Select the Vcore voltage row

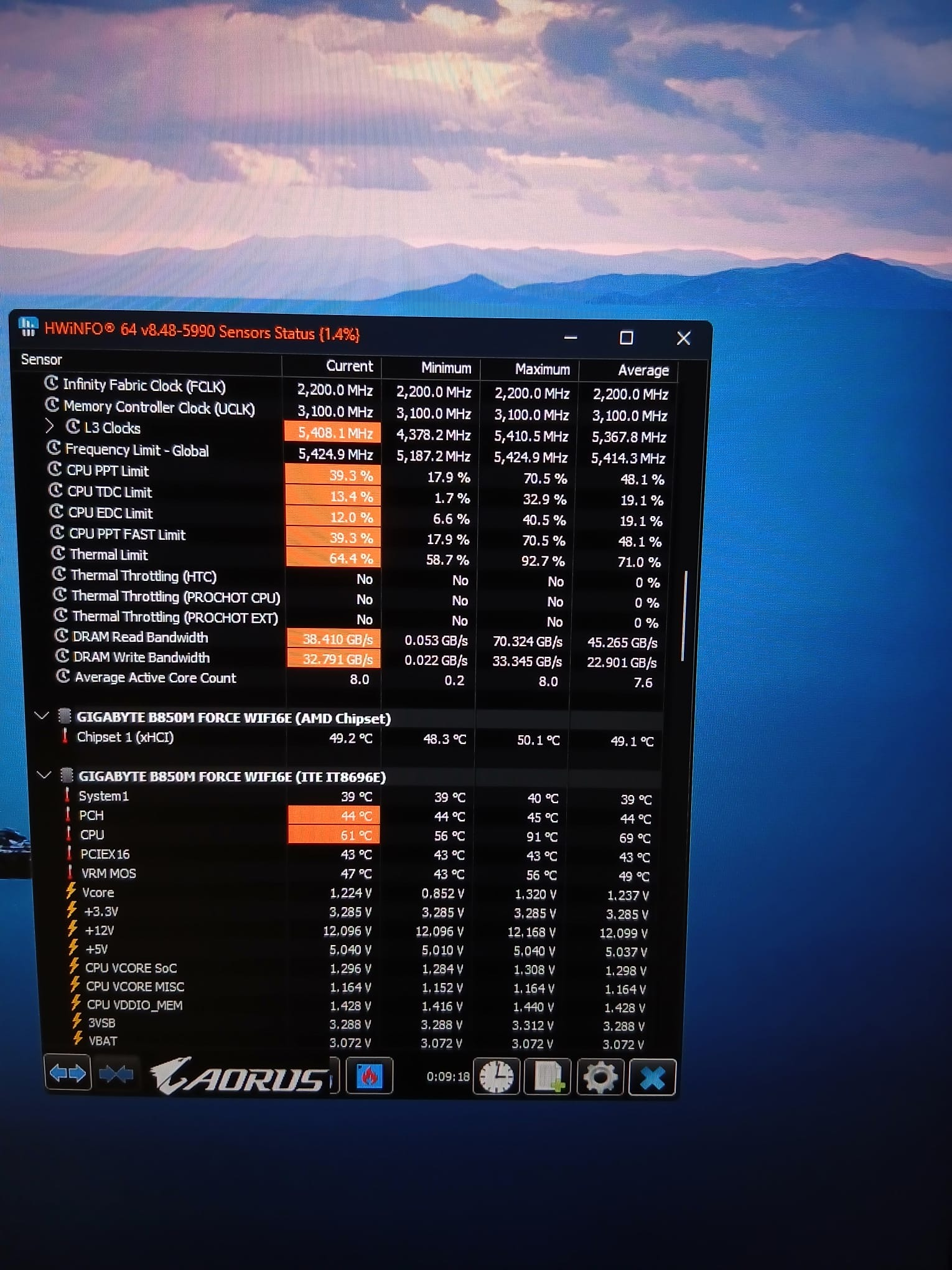coord(360,893)
